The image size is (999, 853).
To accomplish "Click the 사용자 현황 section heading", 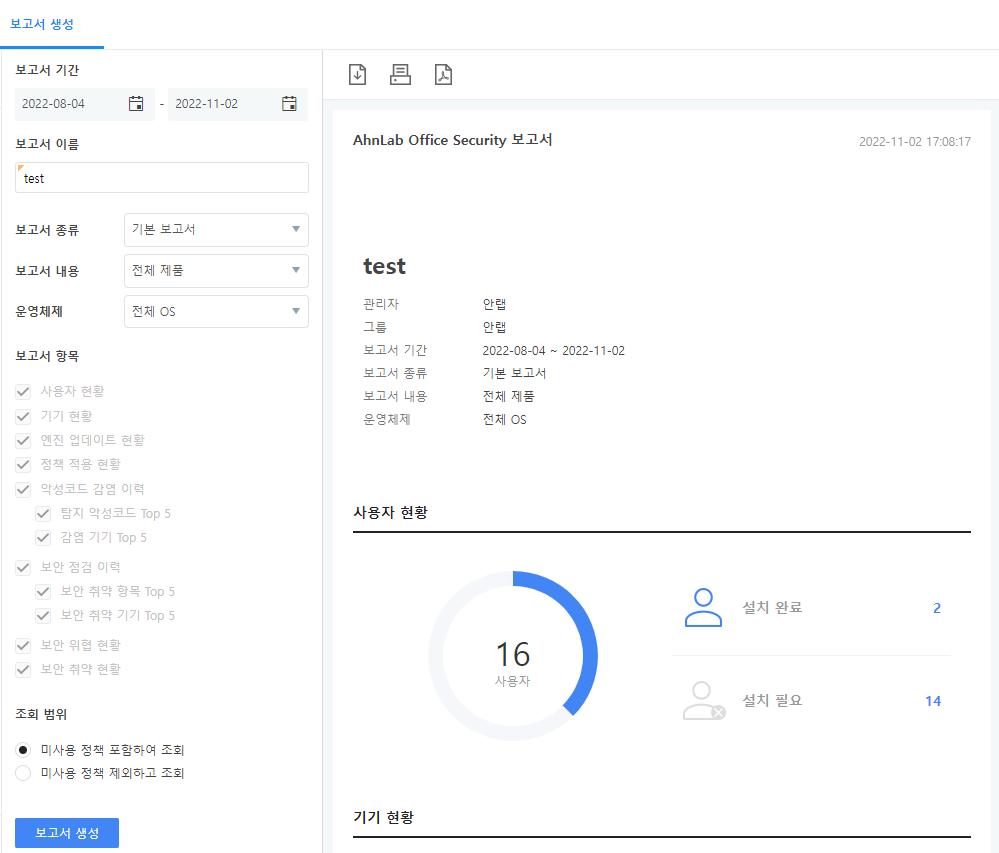I will [391, 513].
